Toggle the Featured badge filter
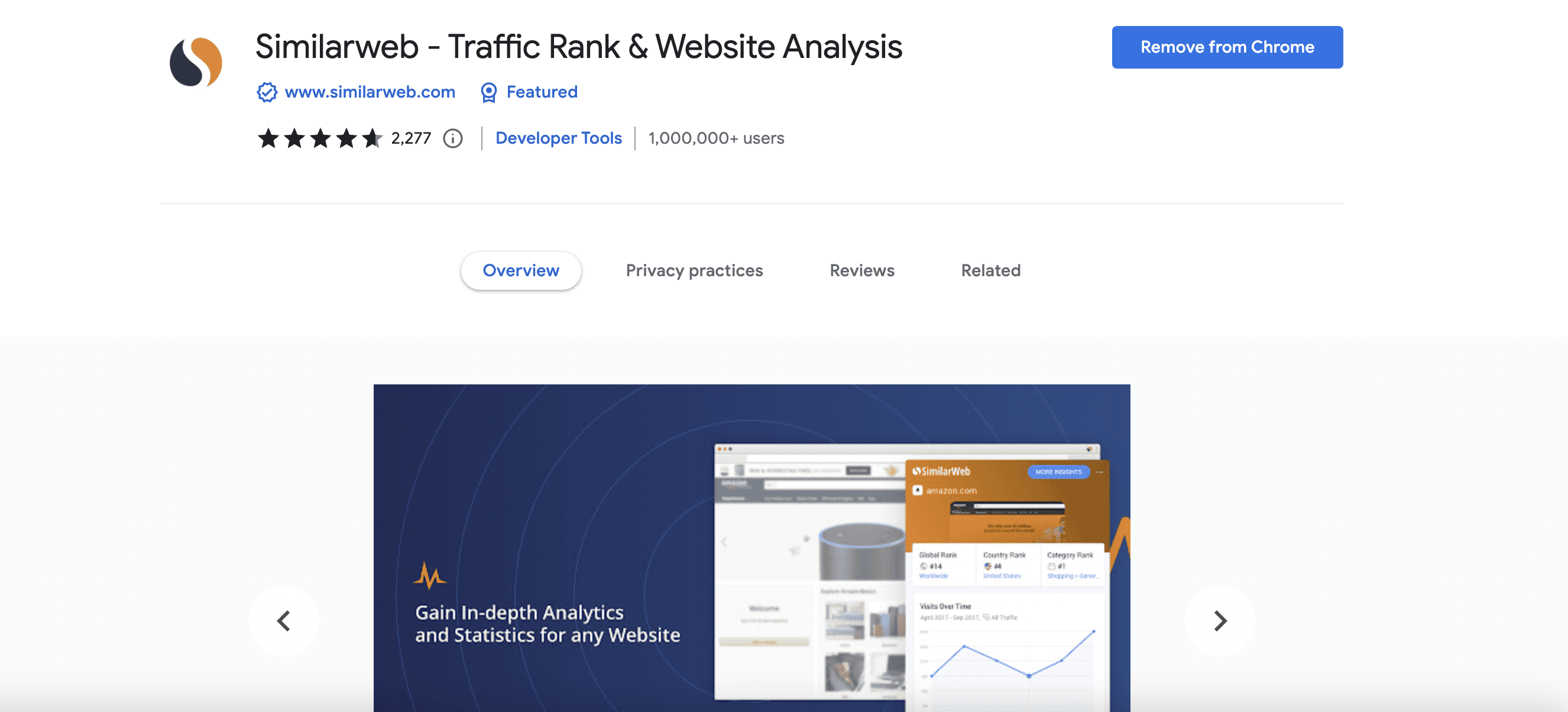 527,92
